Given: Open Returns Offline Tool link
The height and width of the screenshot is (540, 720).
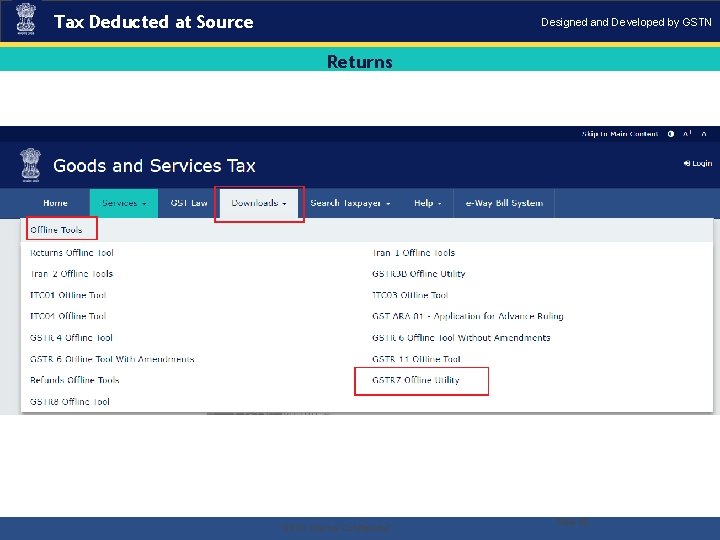Looking at the screenshot, I should [72, 253].
